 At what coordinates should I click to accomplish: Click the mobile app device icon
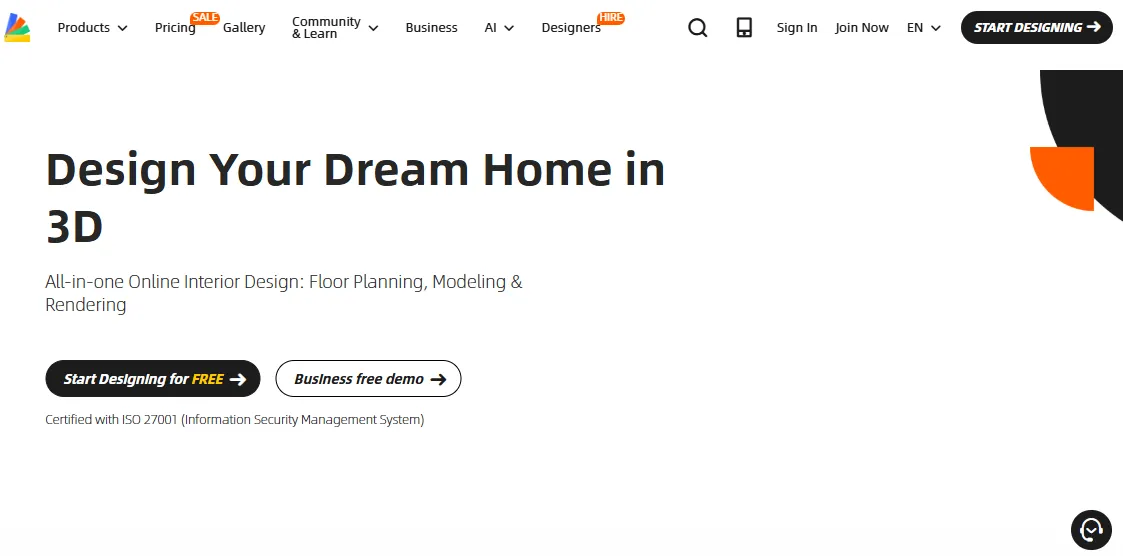[744, 28]
